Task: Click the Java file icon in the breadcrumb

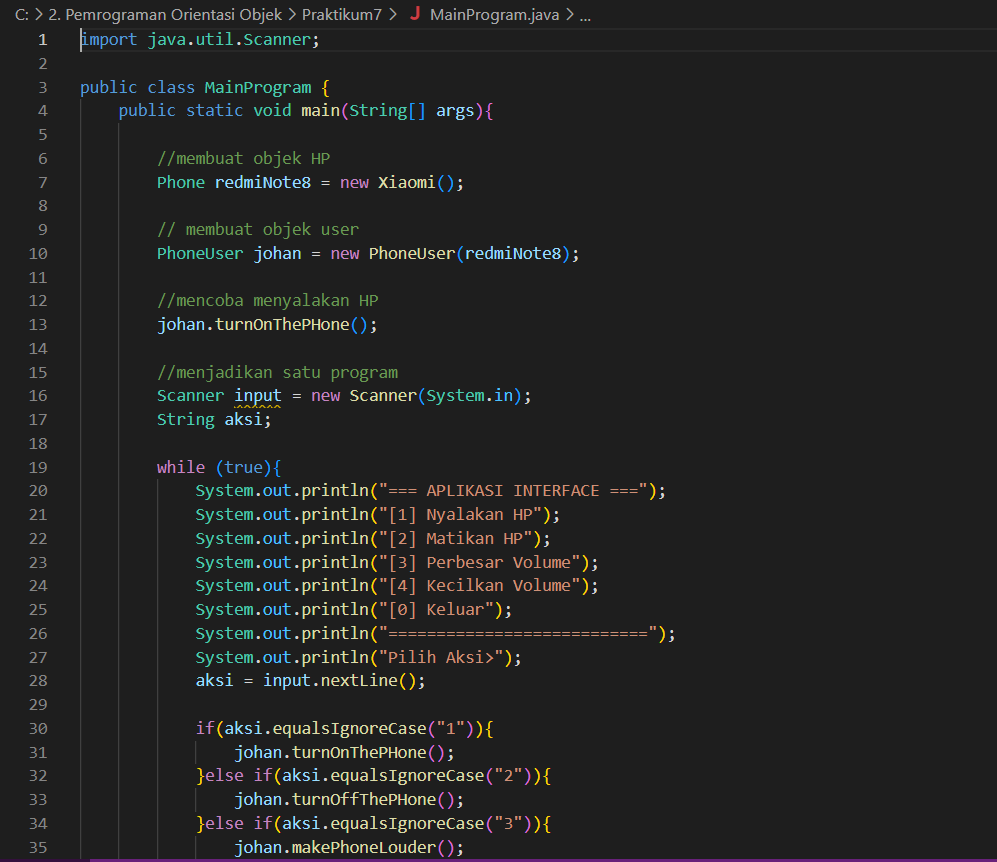Action: point(417,15)
